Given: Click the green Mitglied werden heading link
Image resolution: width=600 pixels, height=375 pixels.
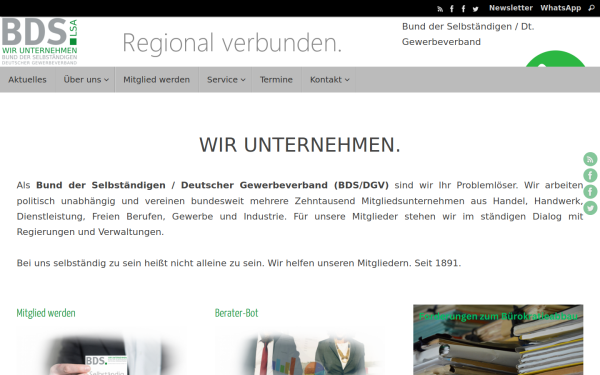Looking at the screenshot, I should (46, 313).
